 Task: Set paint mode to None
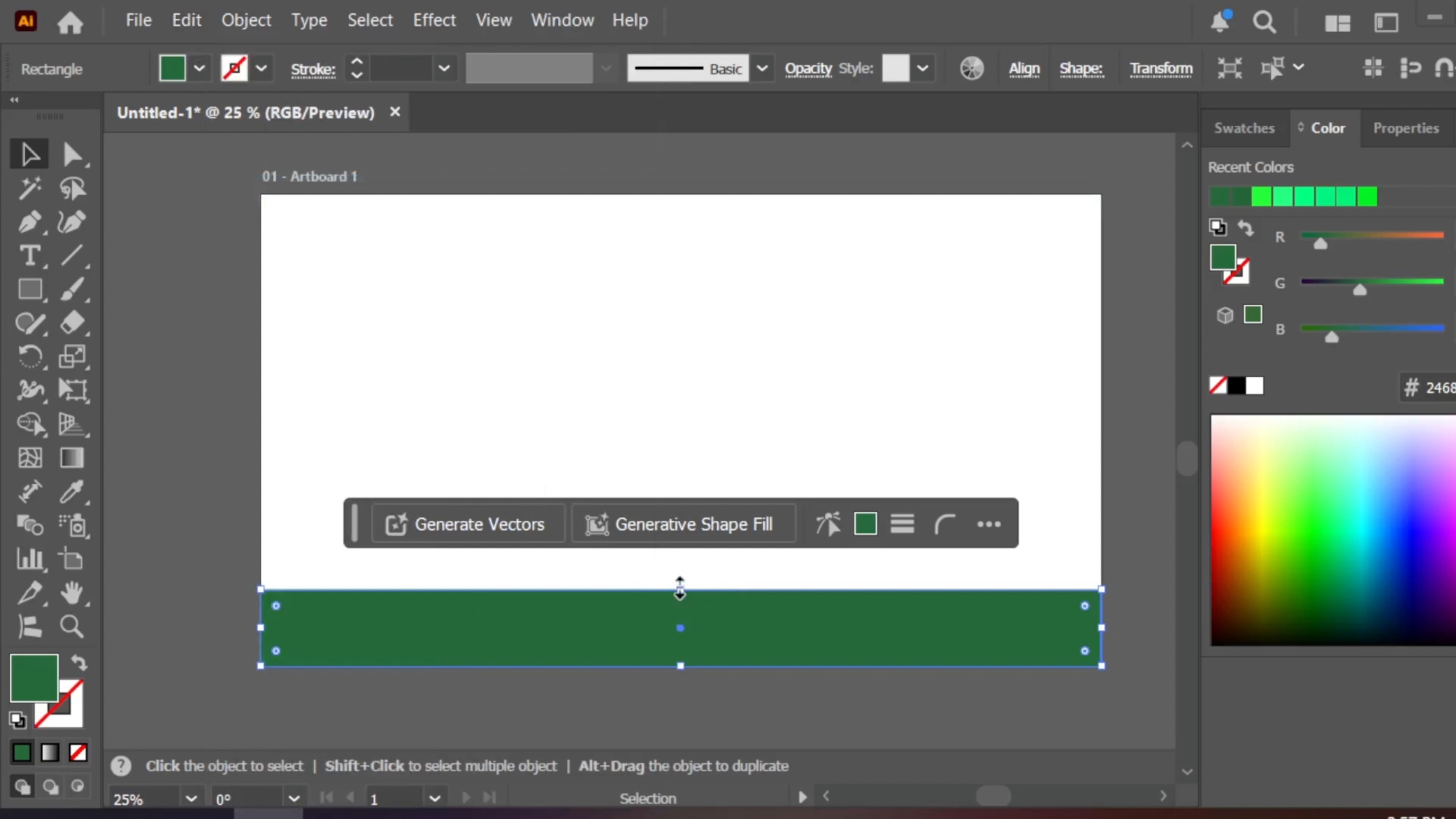pyautogui.click(x=78, y=752)
